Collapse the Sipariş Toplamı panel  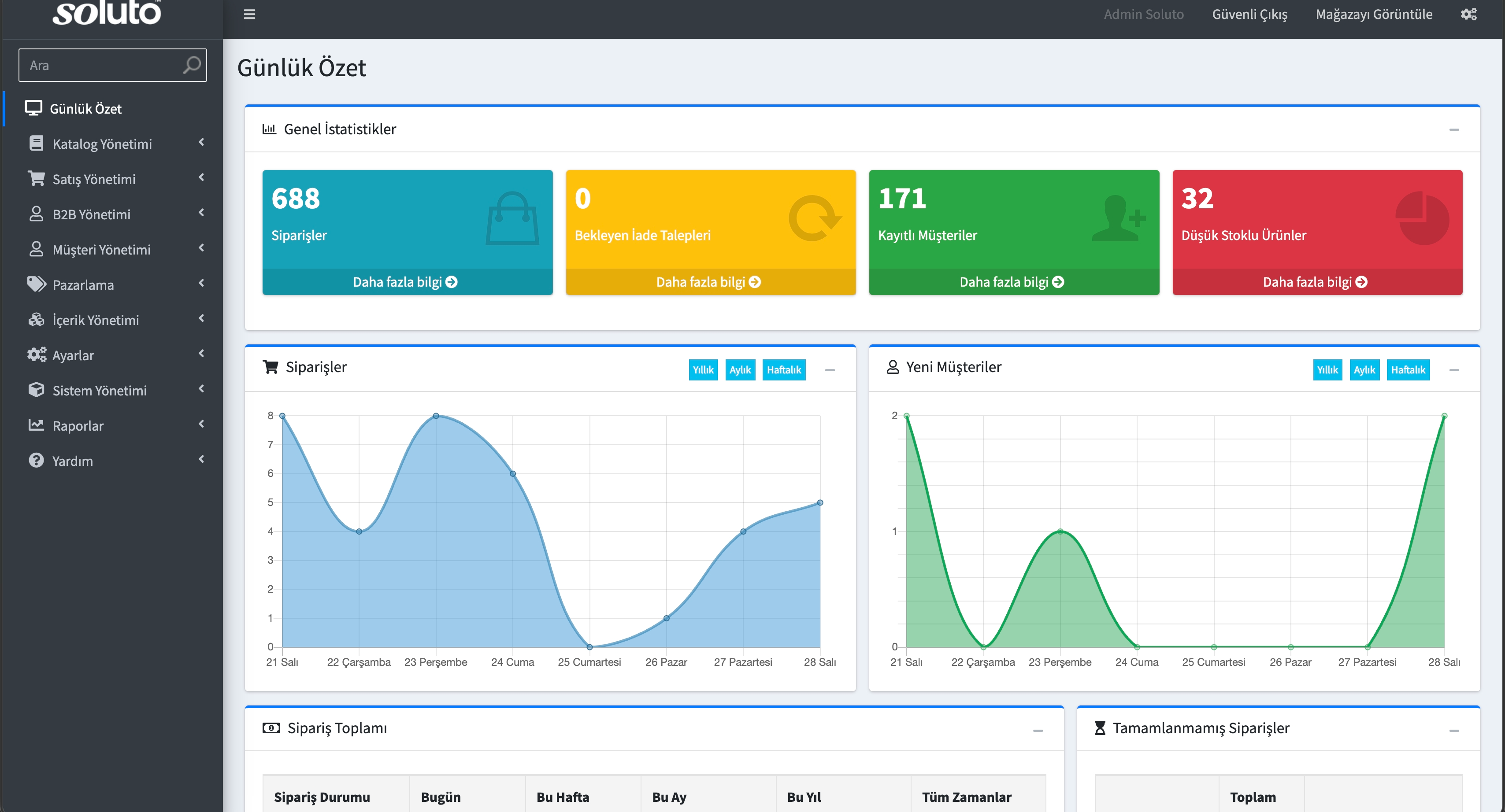(x=1038, y=731)
